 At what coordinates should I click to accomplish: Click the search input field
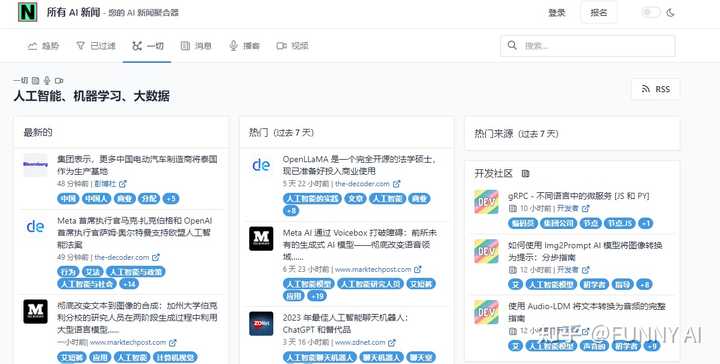(588, 46)
